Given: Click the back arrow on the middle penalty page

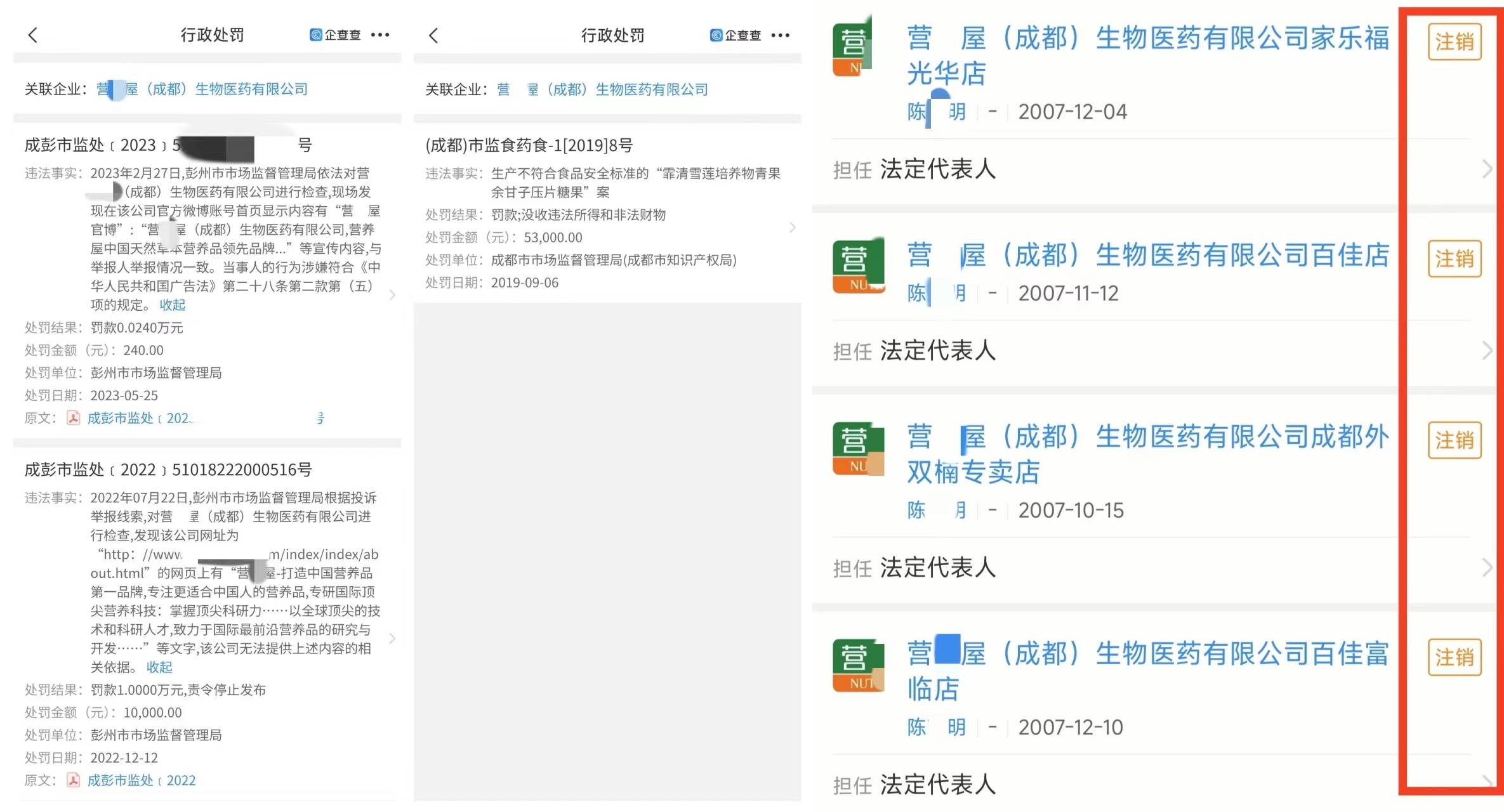Looking at the screenshot, I should (x=433, y=36).
